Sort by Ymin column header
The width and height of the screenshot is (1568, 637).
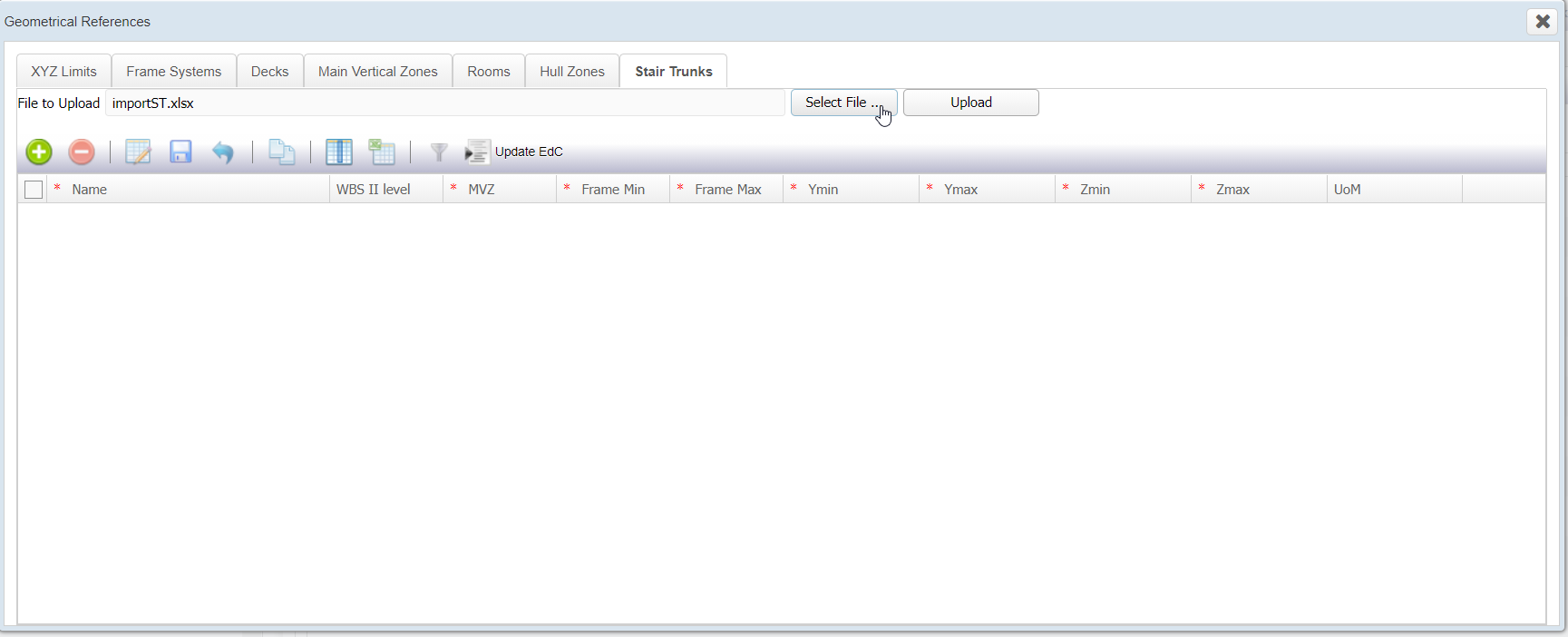pos(851,189)
